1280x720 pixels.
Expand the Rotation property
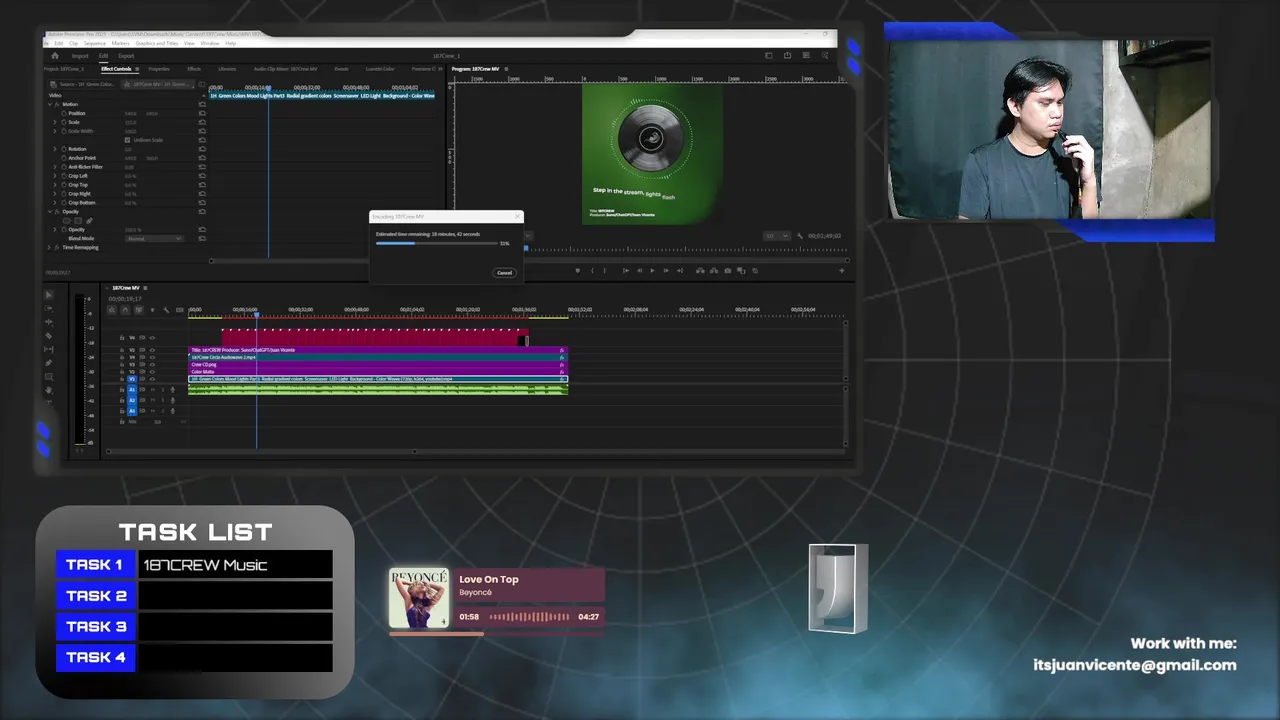pos(54,149)
